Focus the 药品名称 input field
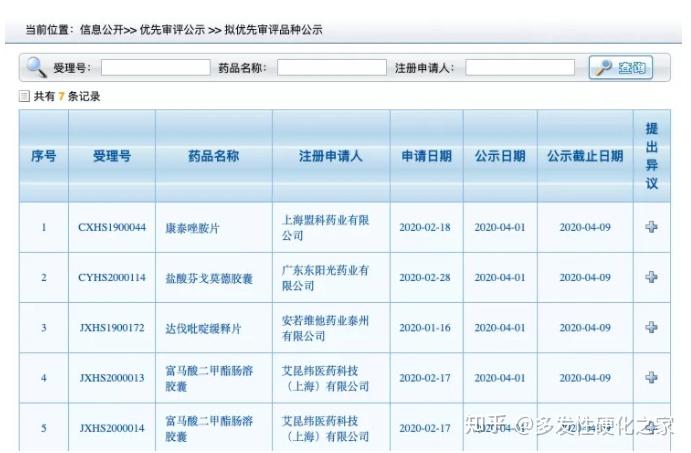Image resolution: width=691 pixels, height=453 pixels. [332, 67]
